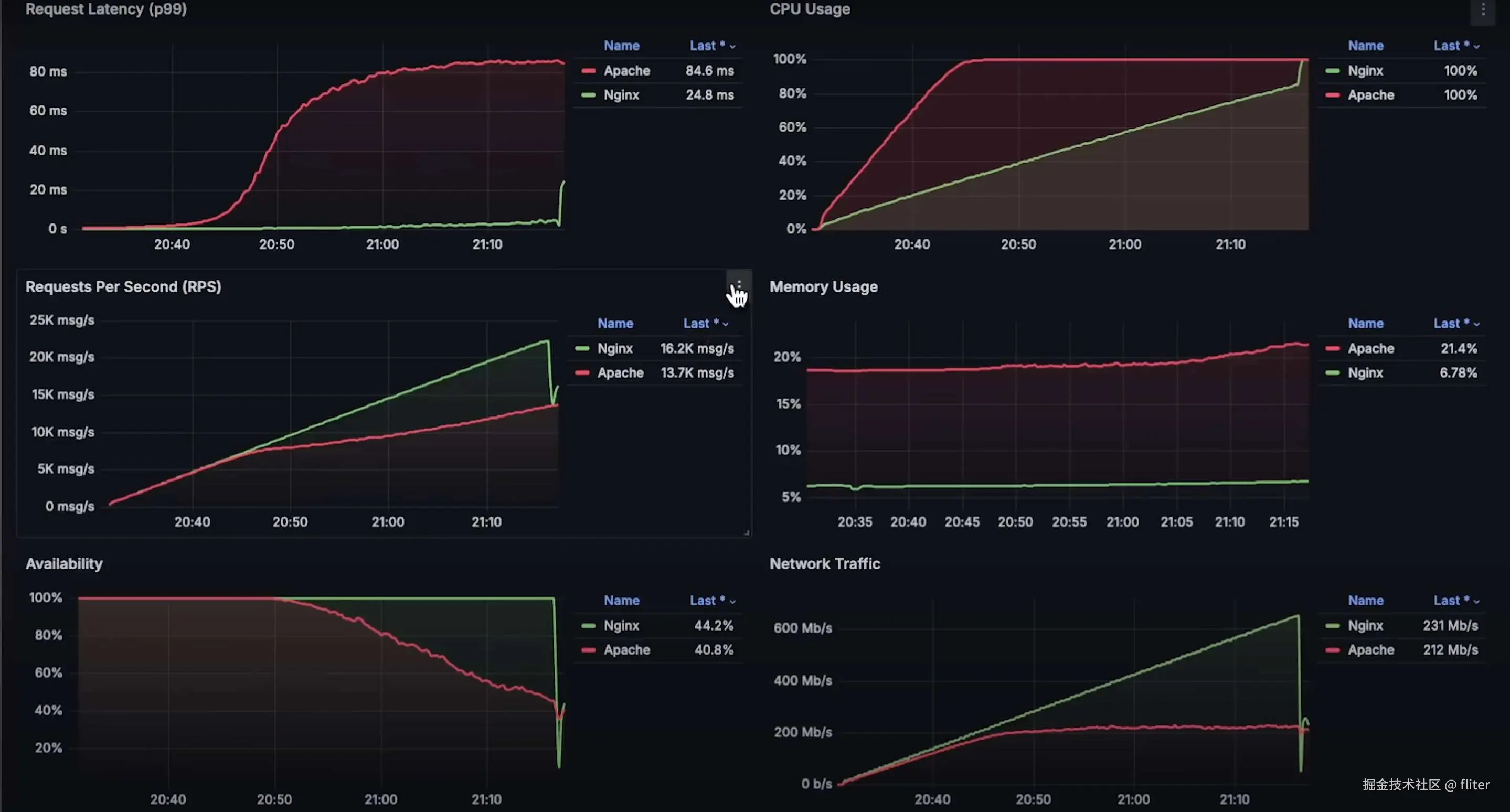The image size is (1510, 812).
Task: Toggle the Nginx series in the Availability legend
Action: coord(621,626)
